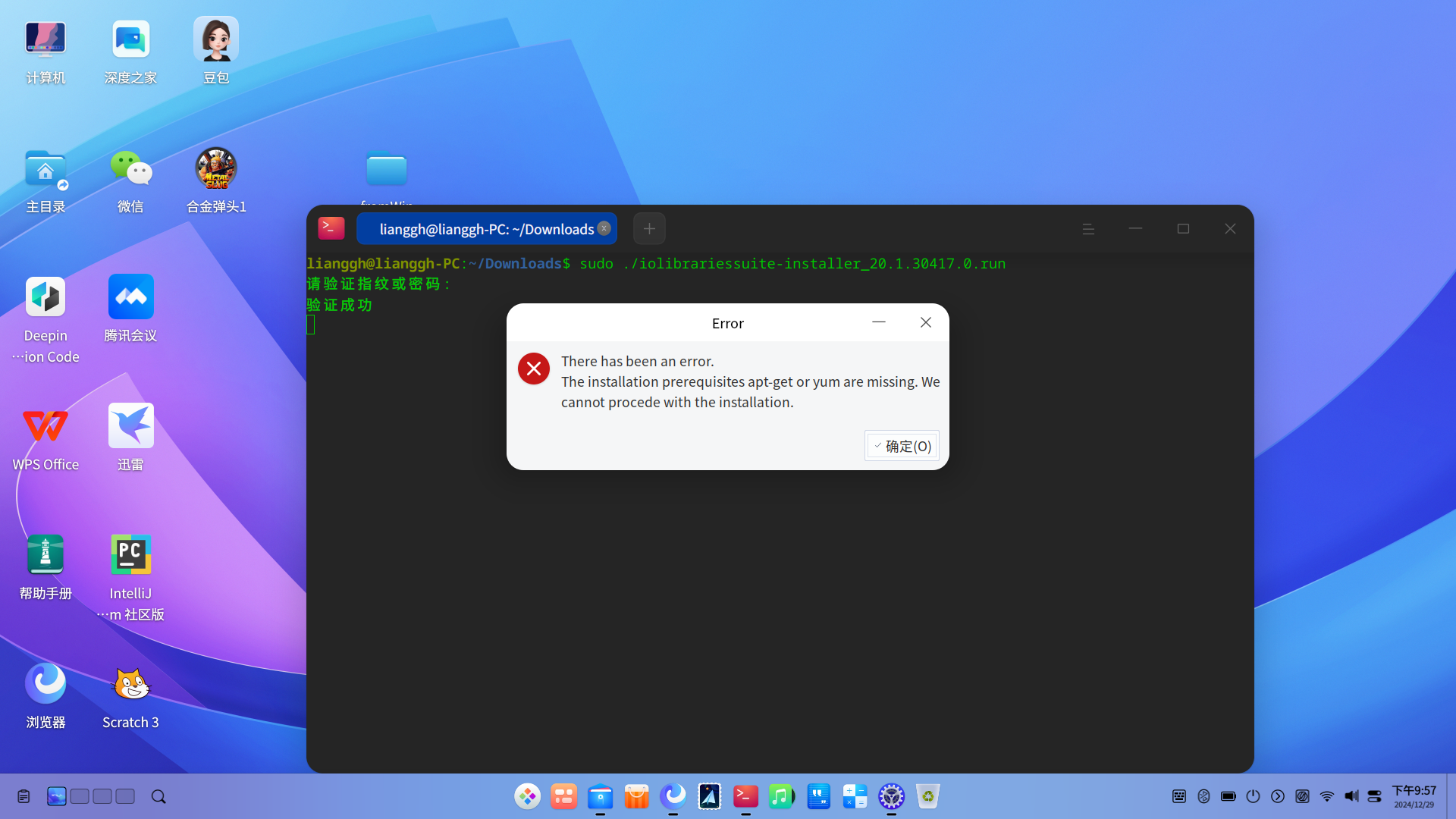This screenshot has height=819, width=1456.
Task: Open the 腾讯会议 desktop icon
Action: tap(130, 309)
